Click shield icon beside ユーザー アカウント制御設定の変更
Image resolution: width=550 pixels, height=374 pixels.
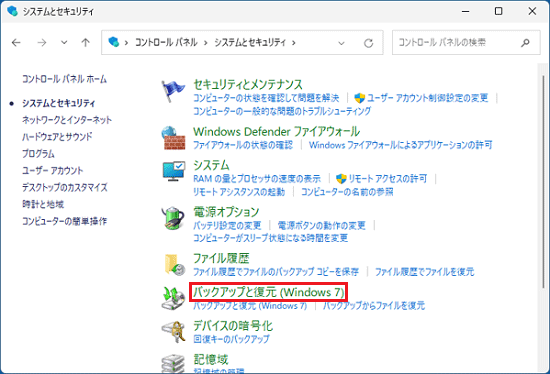[x=360, y=98]
